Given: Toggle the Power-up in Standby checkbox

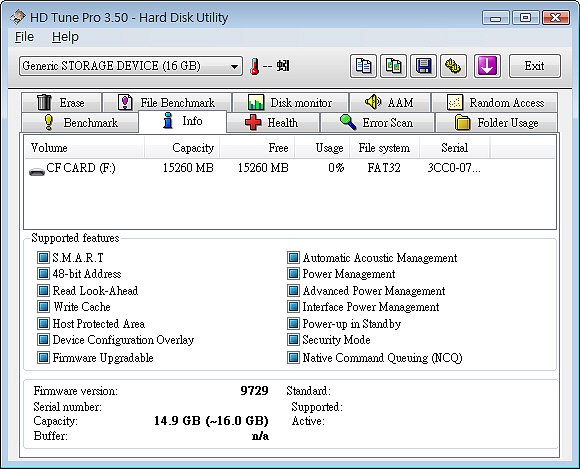Looking at the screenshot, I should point(293,323).
